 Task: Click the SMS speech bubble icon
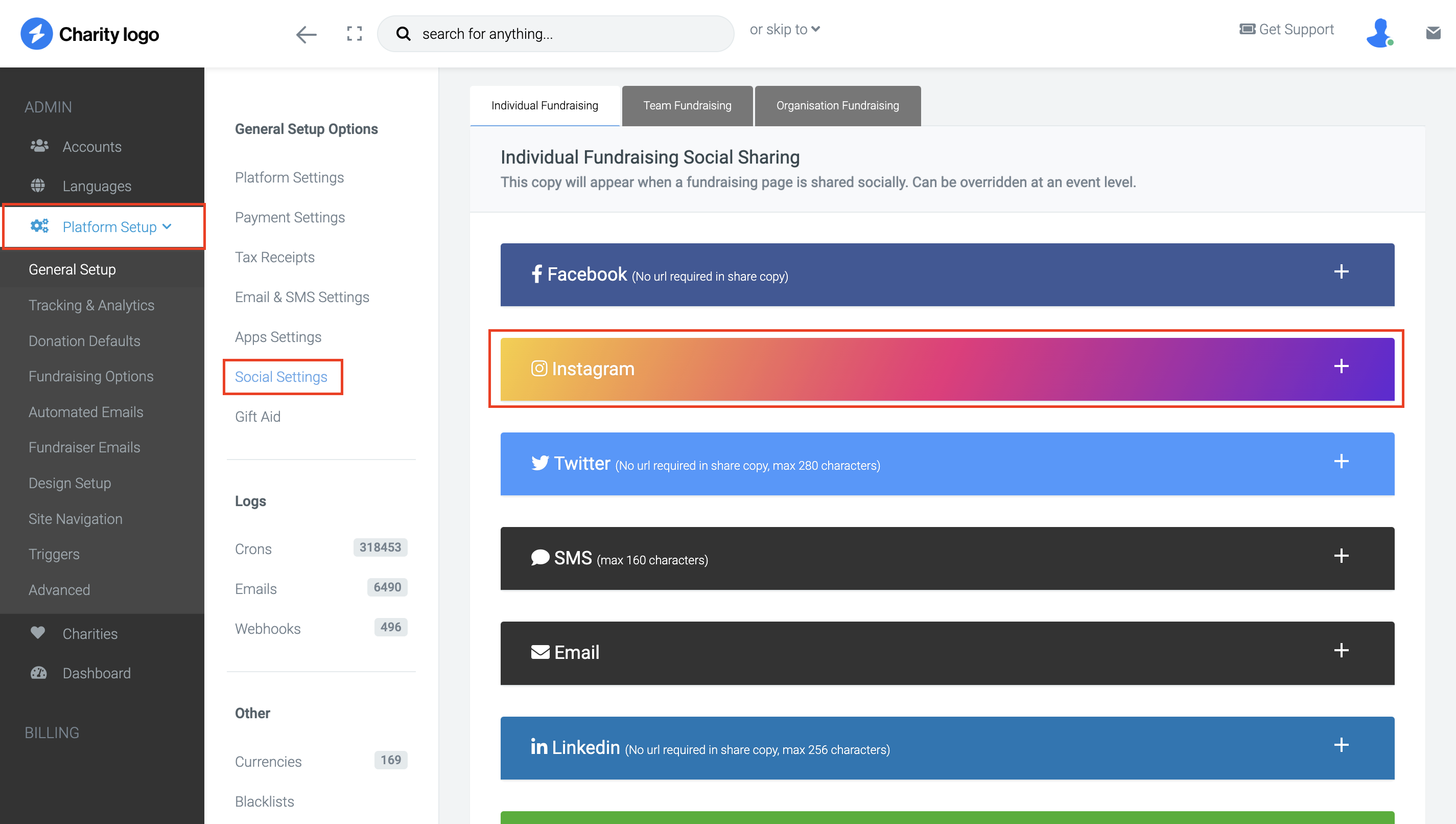[x=540, y=558]
